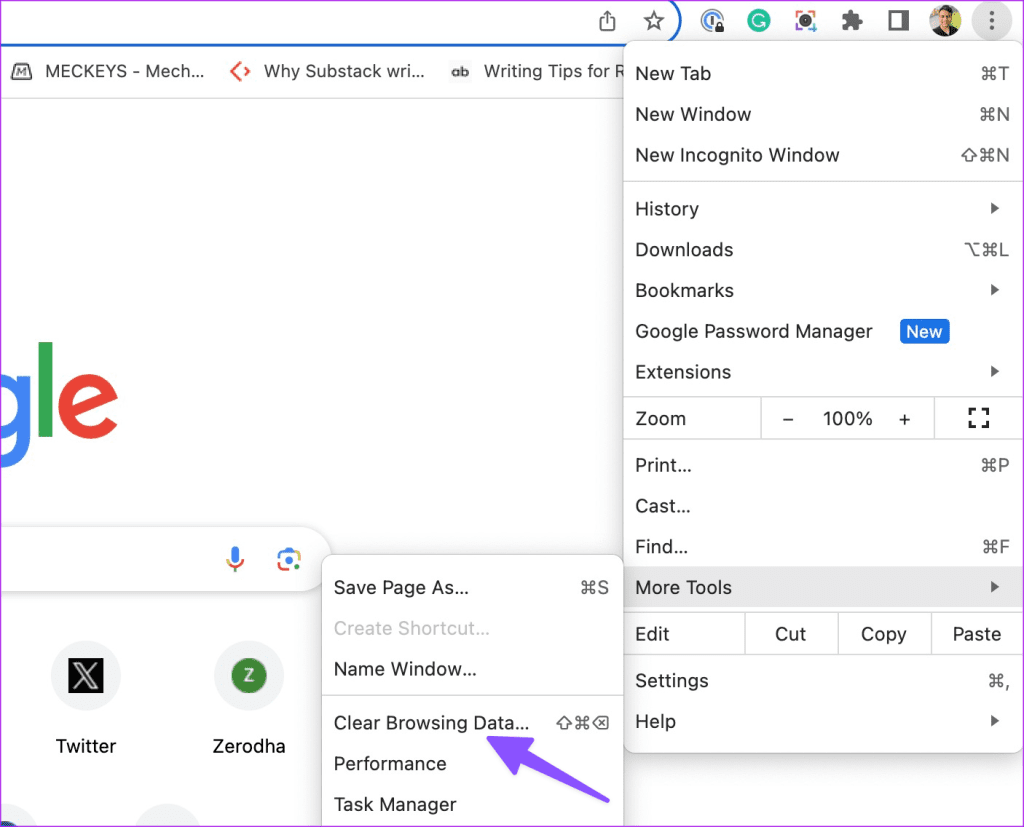Open a New Incognito Window
1024x827 pixels.
click(823, 155)
